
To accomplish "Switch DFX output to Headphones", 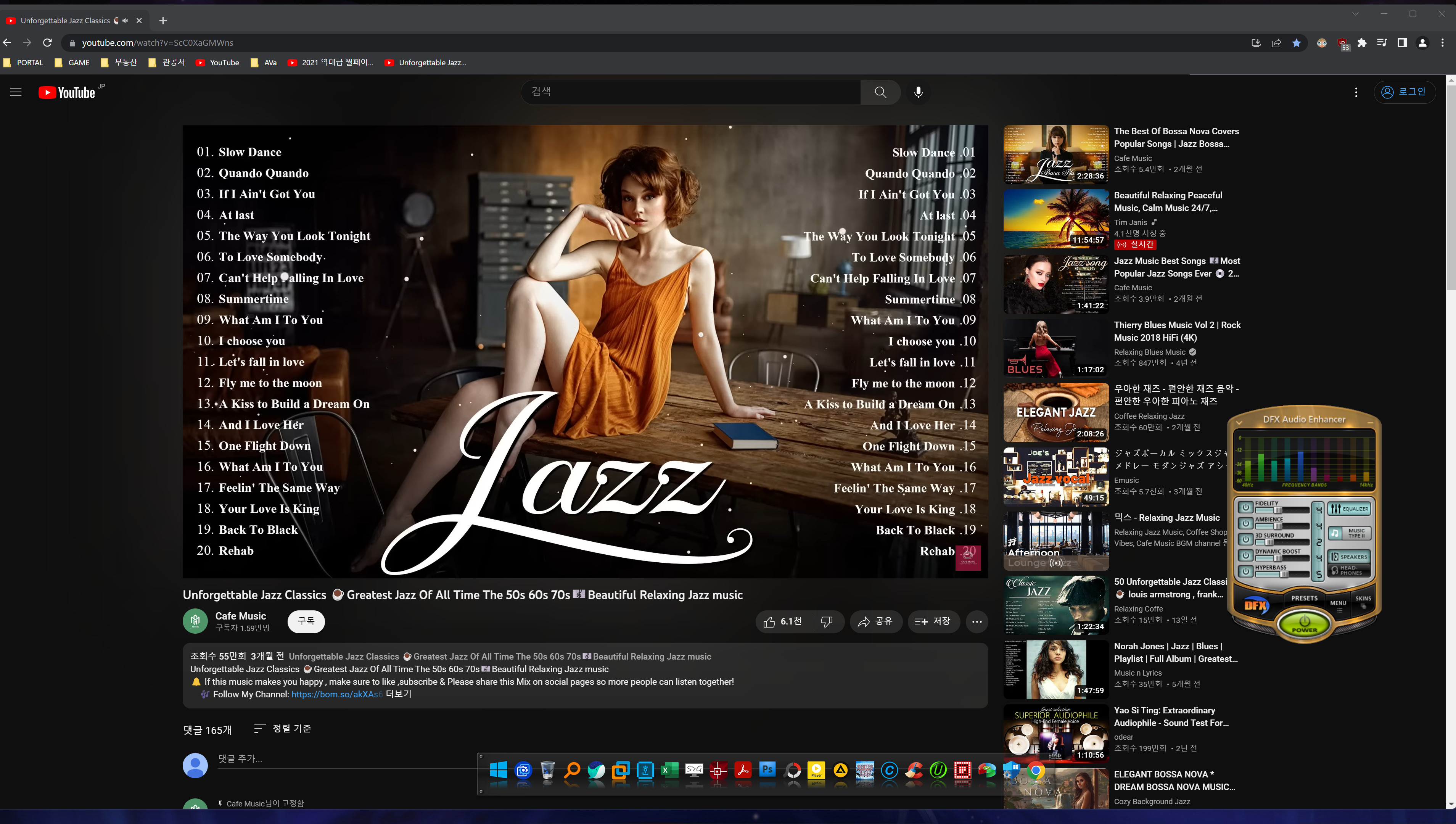I will tap(1349, 570).
